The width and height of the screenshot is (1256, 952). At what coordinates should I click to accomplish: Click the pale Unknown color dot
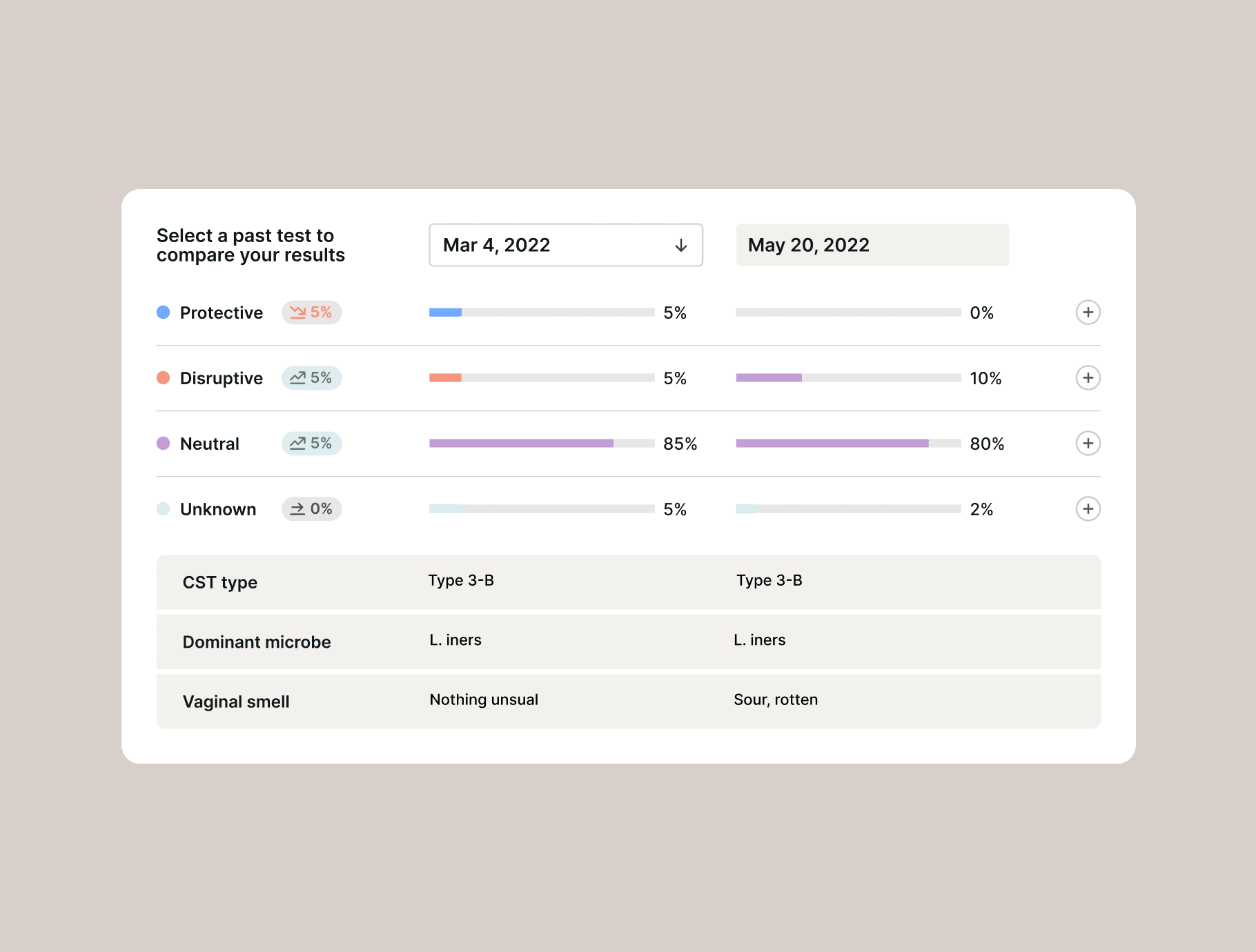click(164, 509)
